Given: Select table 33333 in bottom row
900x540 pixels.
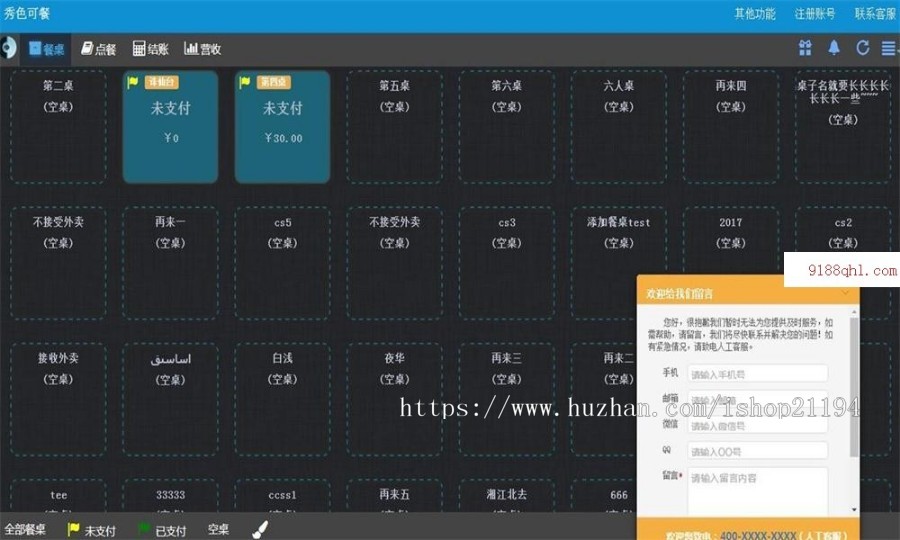Looking at the screenshot, I should point(170,496).
